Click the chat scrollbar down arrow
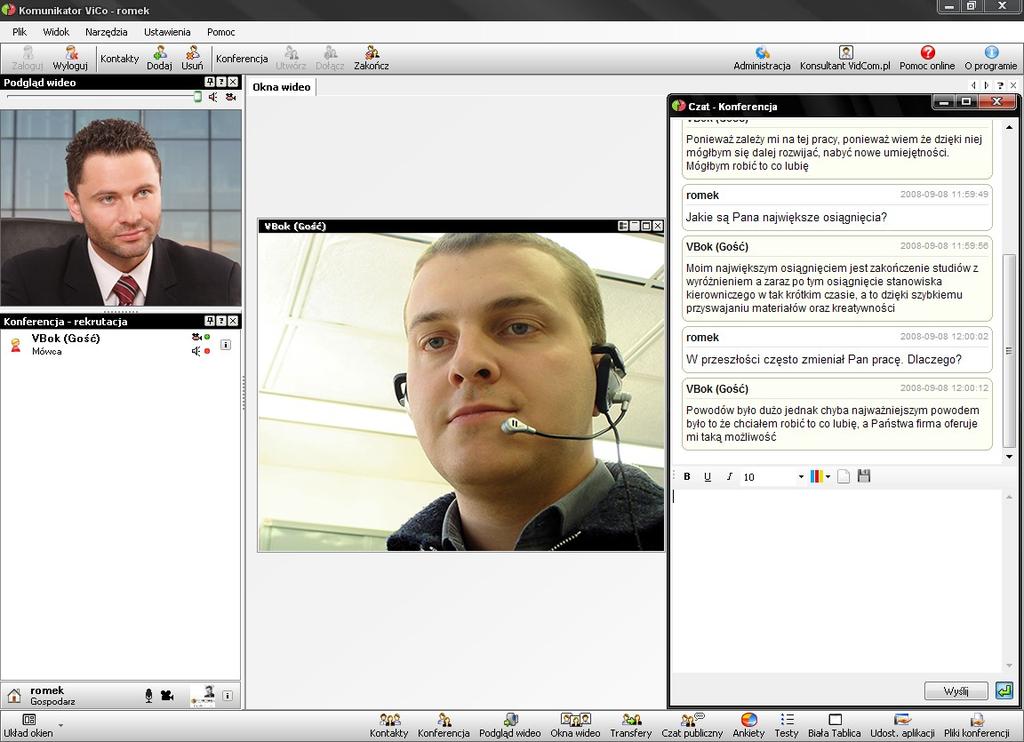The width and height of the screenshot is (1024, 742). point(1009,457)
